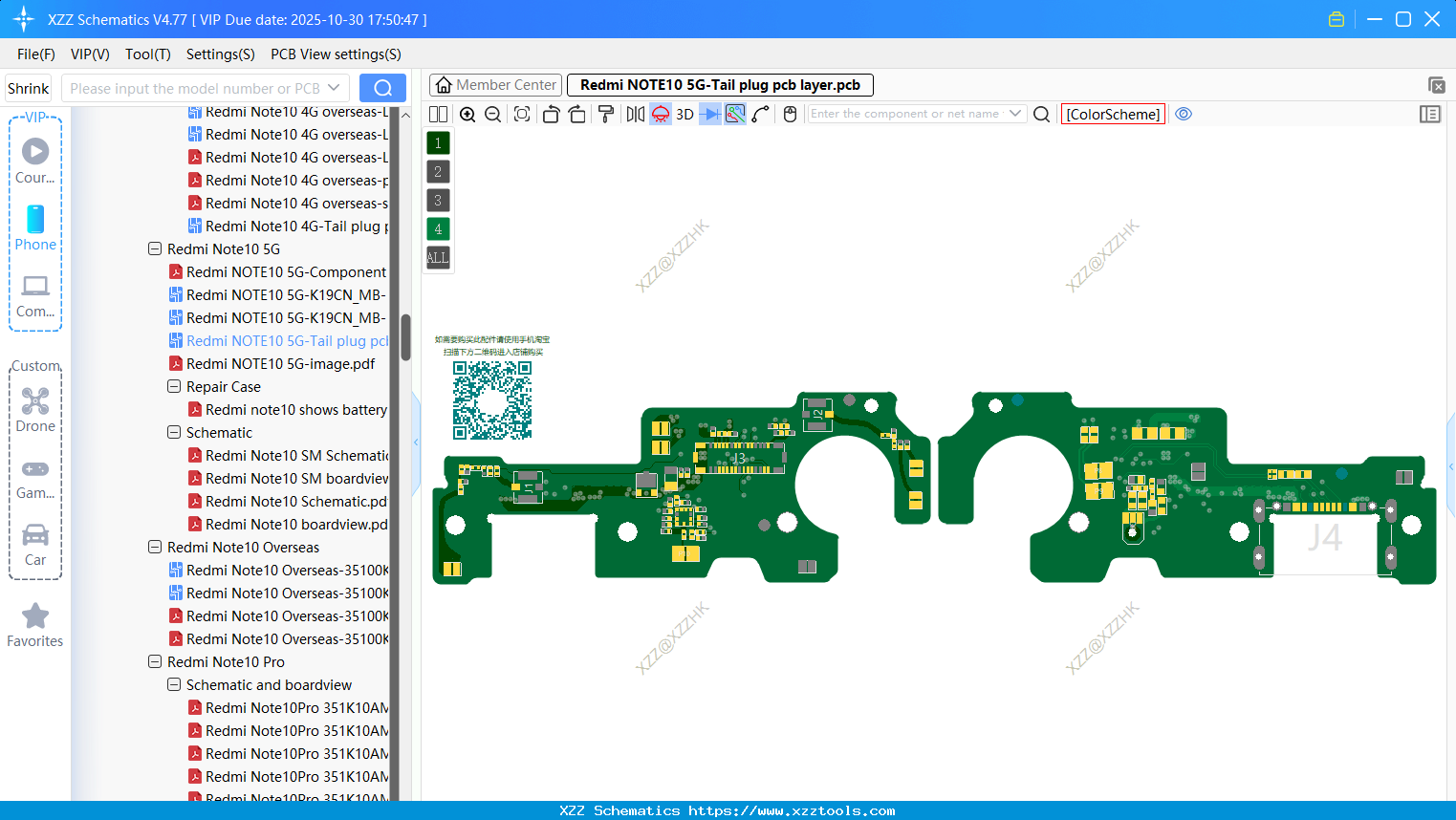Click the QR code image on canvas
The image size is (1456, 820).
coord(492,400)
